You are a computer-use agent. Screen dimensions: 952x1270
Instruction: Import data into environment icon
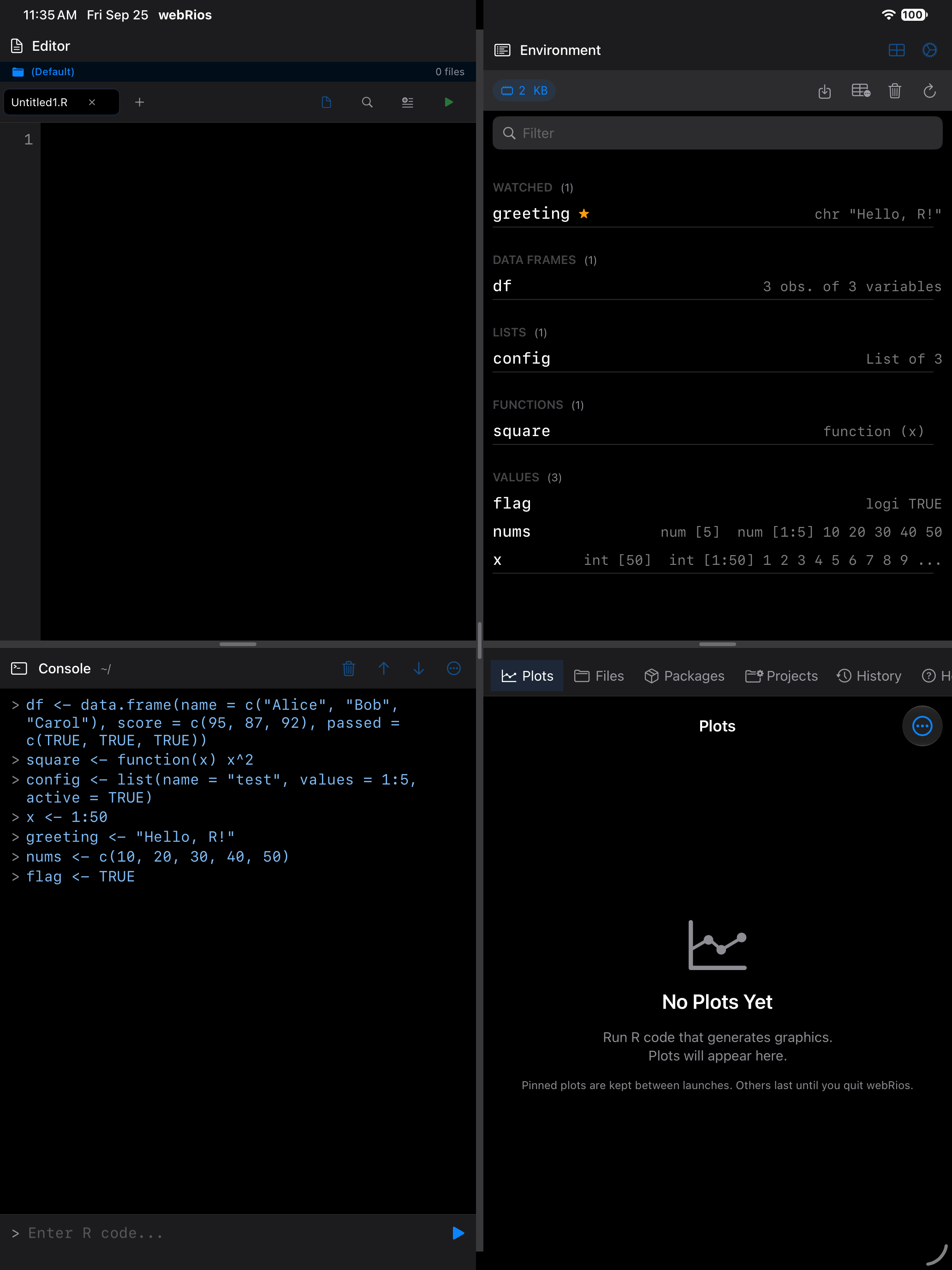tap(825, 91)
